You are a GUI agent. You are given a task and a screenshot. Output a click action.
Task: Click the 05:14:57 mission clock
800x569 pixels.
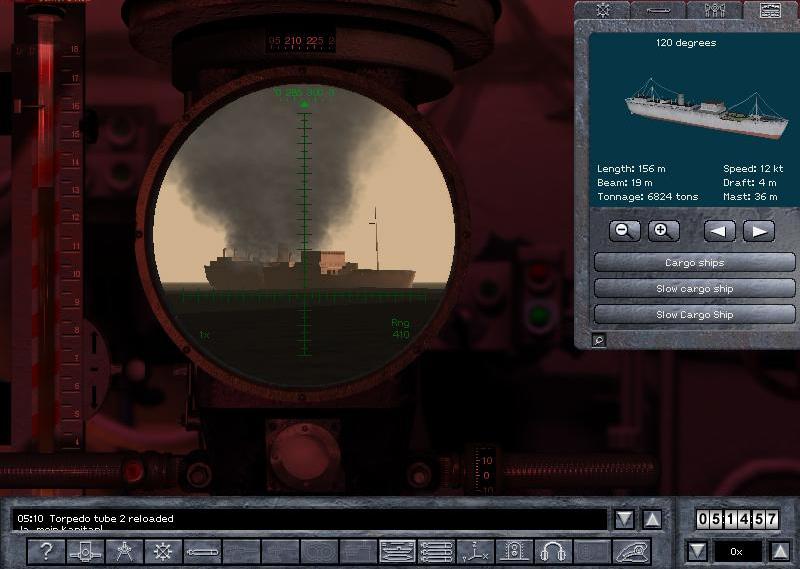coord(737,519)
